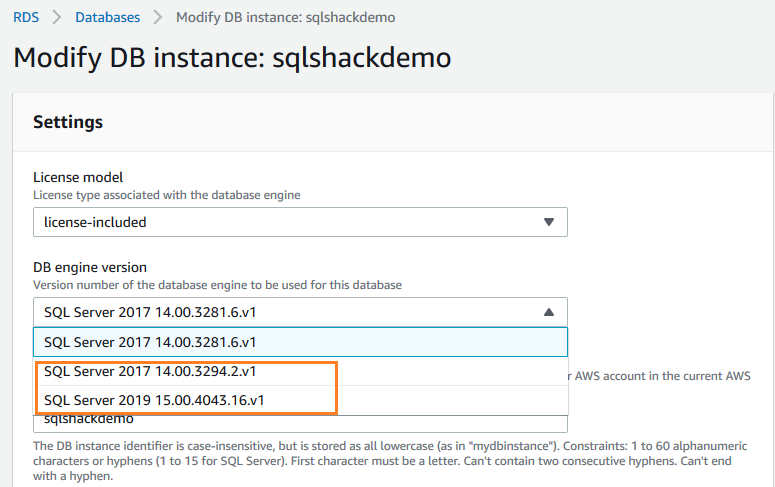
Task: Click the engine version number description text
Action: [217, 284]
